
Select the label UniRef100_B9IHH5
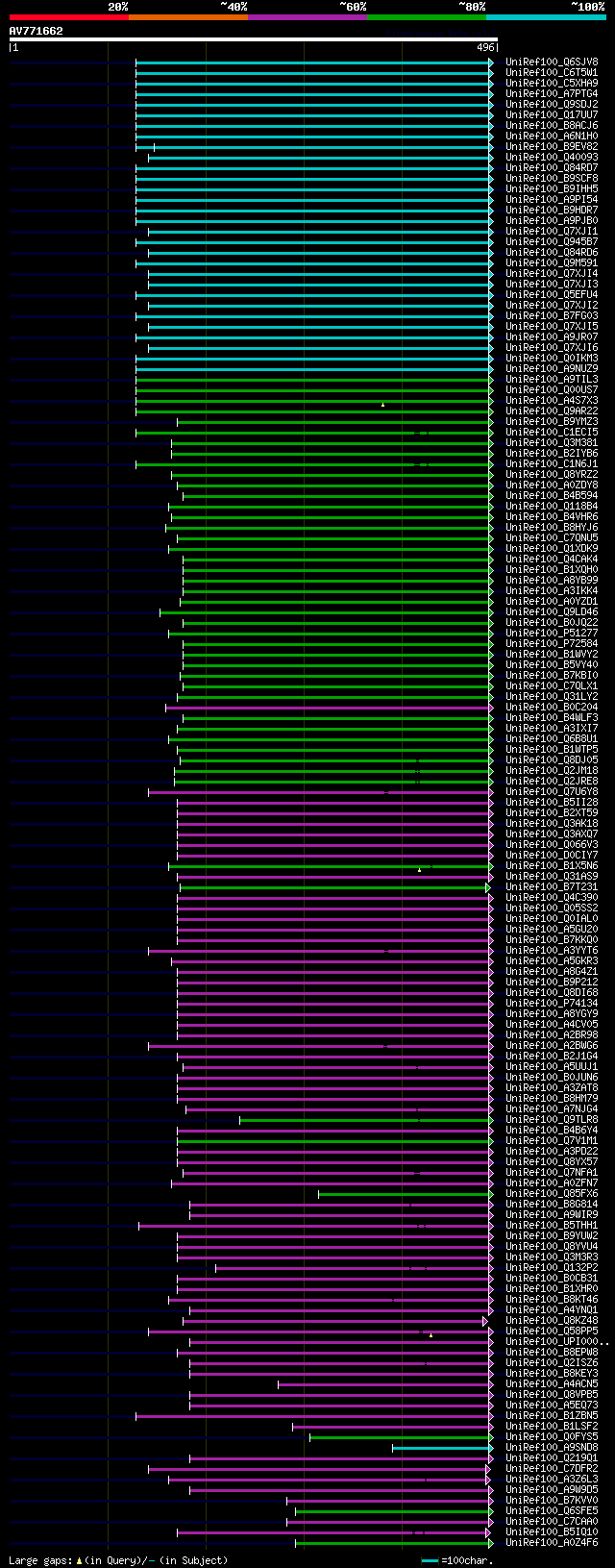pyautogui.click(x=552, y=188)
